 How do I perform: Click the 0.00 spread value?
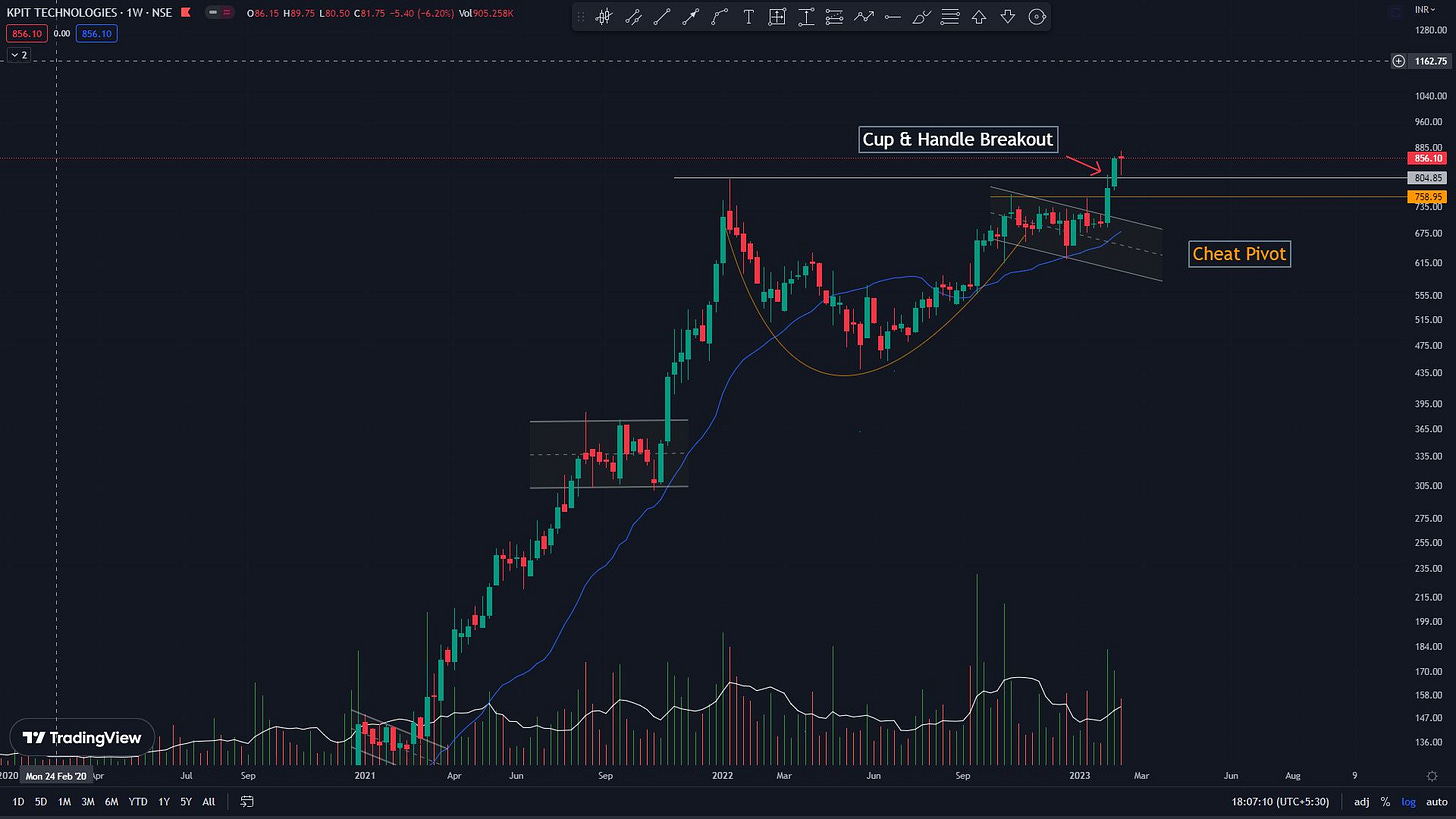pyautogui.click(x=61, y=33)
